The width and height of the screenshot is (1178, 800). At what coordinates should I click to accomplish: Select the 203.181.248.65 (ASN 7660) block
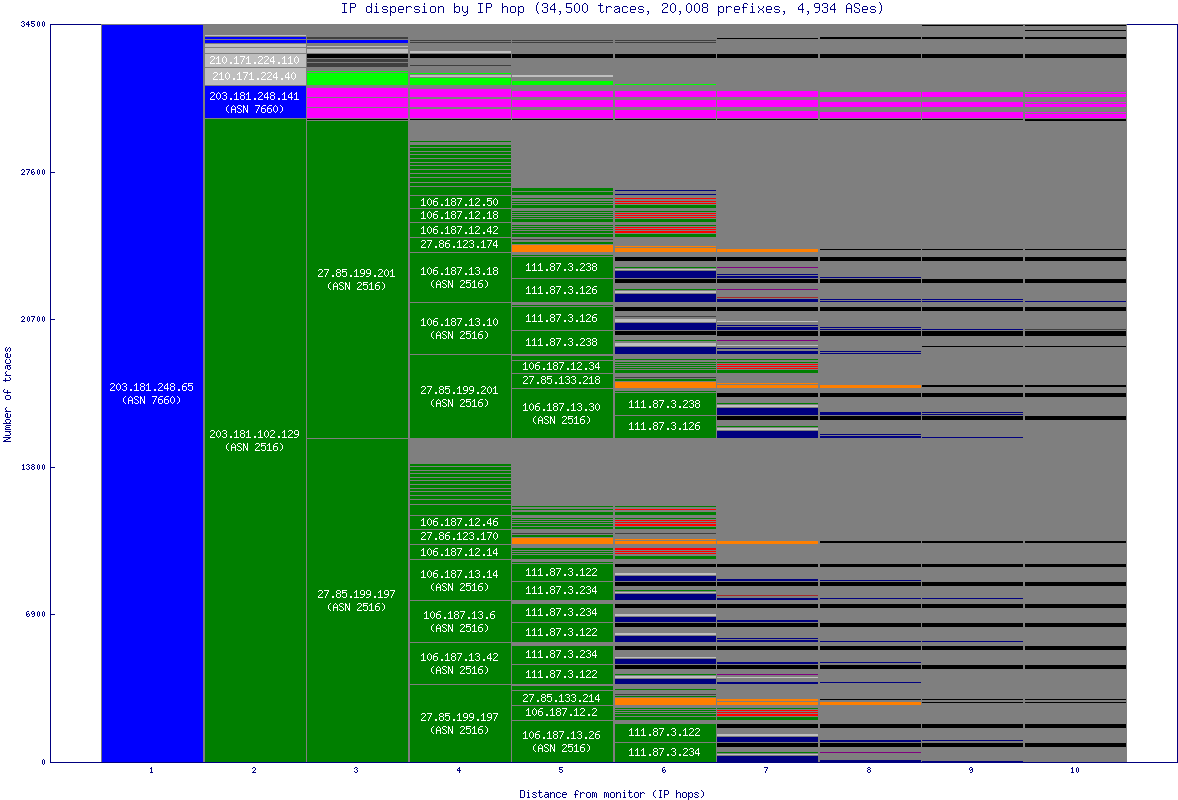(x=150, y=390)
